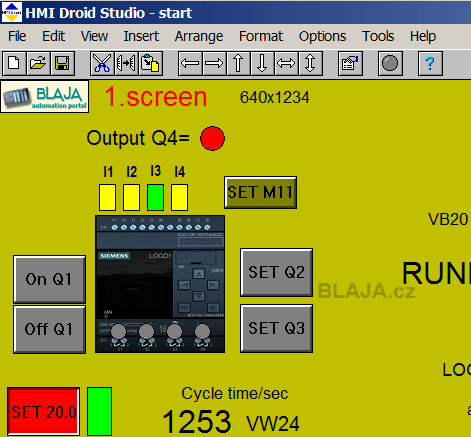
Task: Open the properties toolbar icon
Action: [x=350, y=63]
